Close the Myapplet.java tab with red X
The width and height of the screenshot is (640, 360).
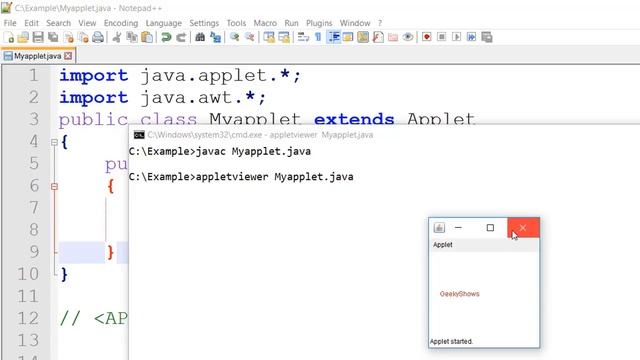(68, 56)
